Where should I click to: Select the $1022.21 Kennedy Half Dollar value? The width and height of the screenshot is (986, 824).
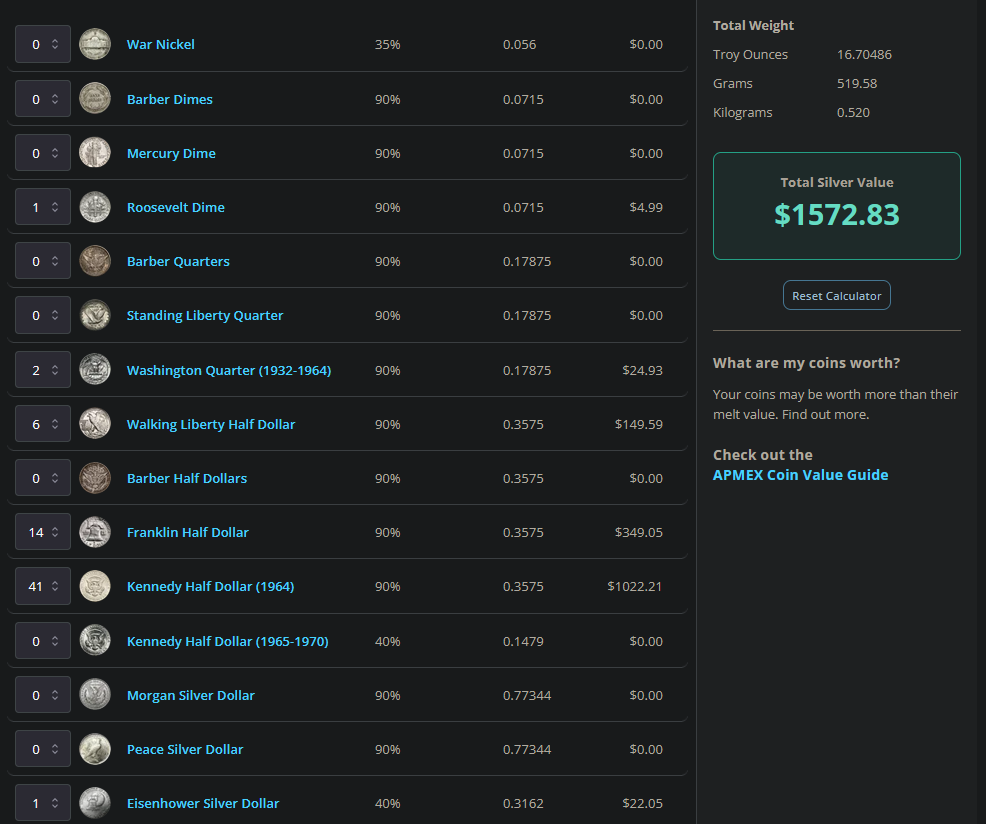coord(634,586)
